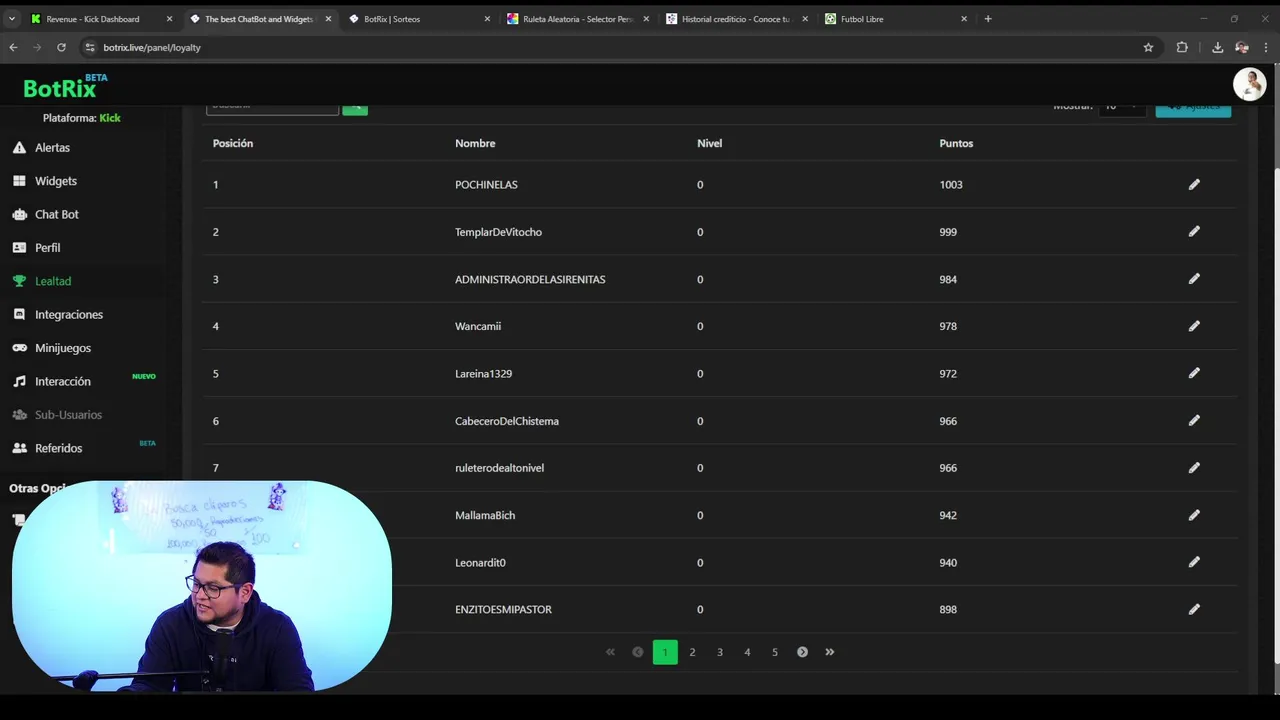
Task: Edit points for ADMINISTRAORDELASIRENITAS row
Action: 1194,279
